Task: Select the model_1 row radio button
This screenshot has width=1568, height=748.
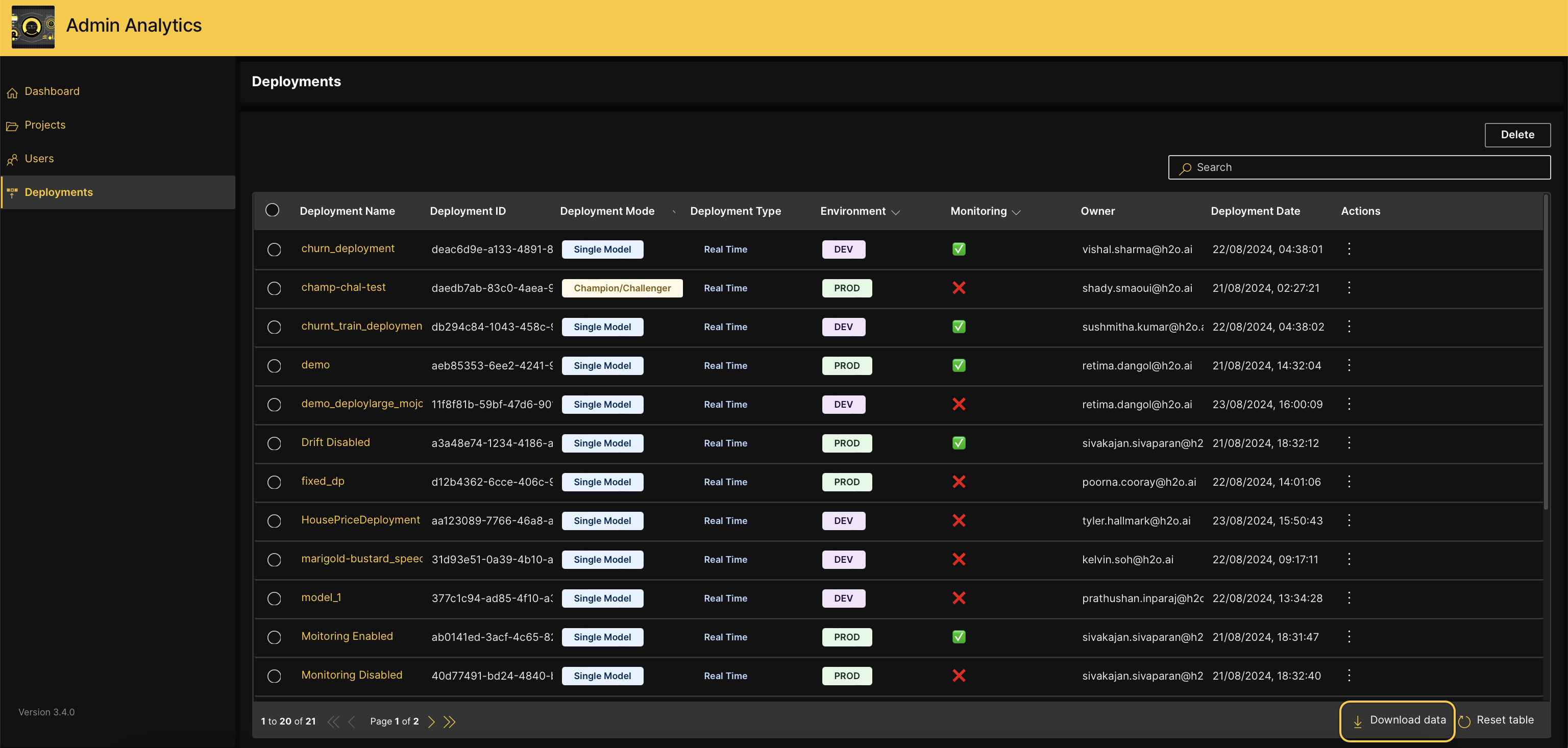Action: pyautogui.click(x=274, y=599)
